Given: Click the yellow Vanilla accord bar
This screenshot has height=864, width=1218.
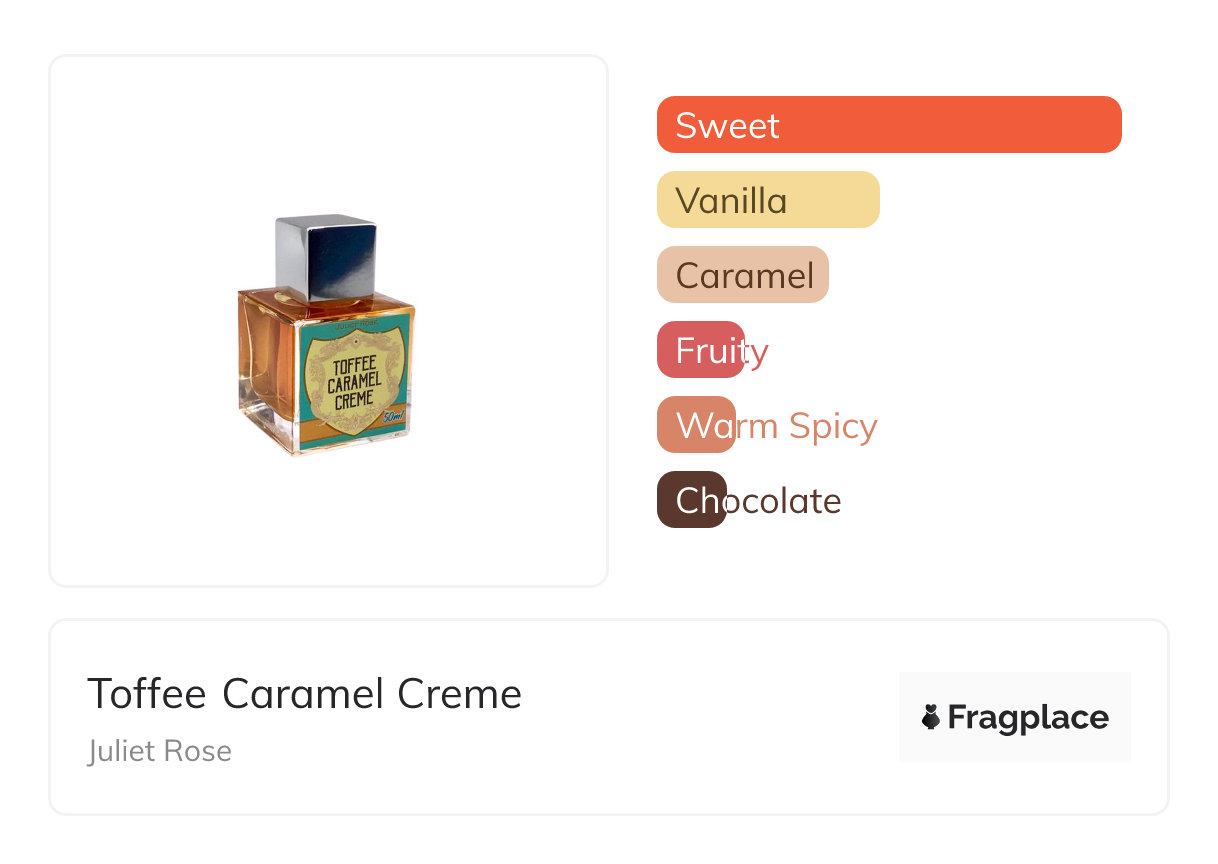Looking at the screenshot, I should coord(768,200).
